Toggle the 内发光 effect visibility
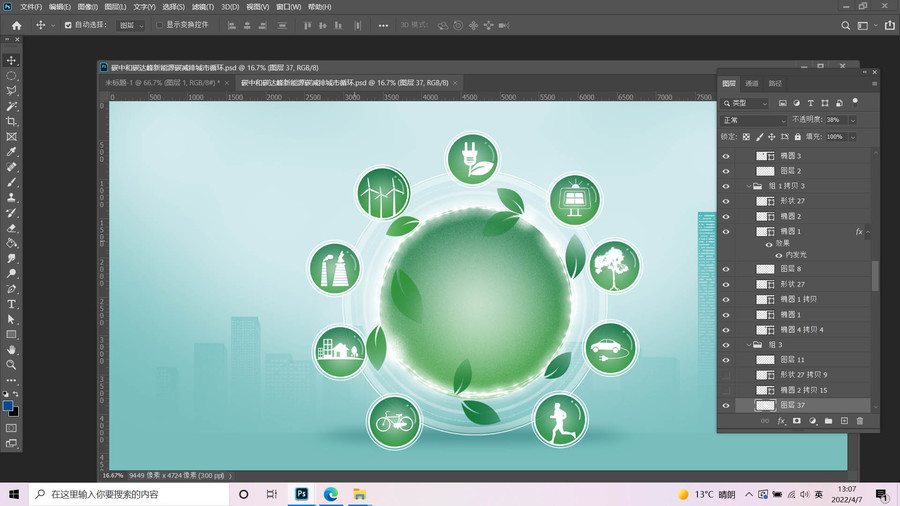 779,255
